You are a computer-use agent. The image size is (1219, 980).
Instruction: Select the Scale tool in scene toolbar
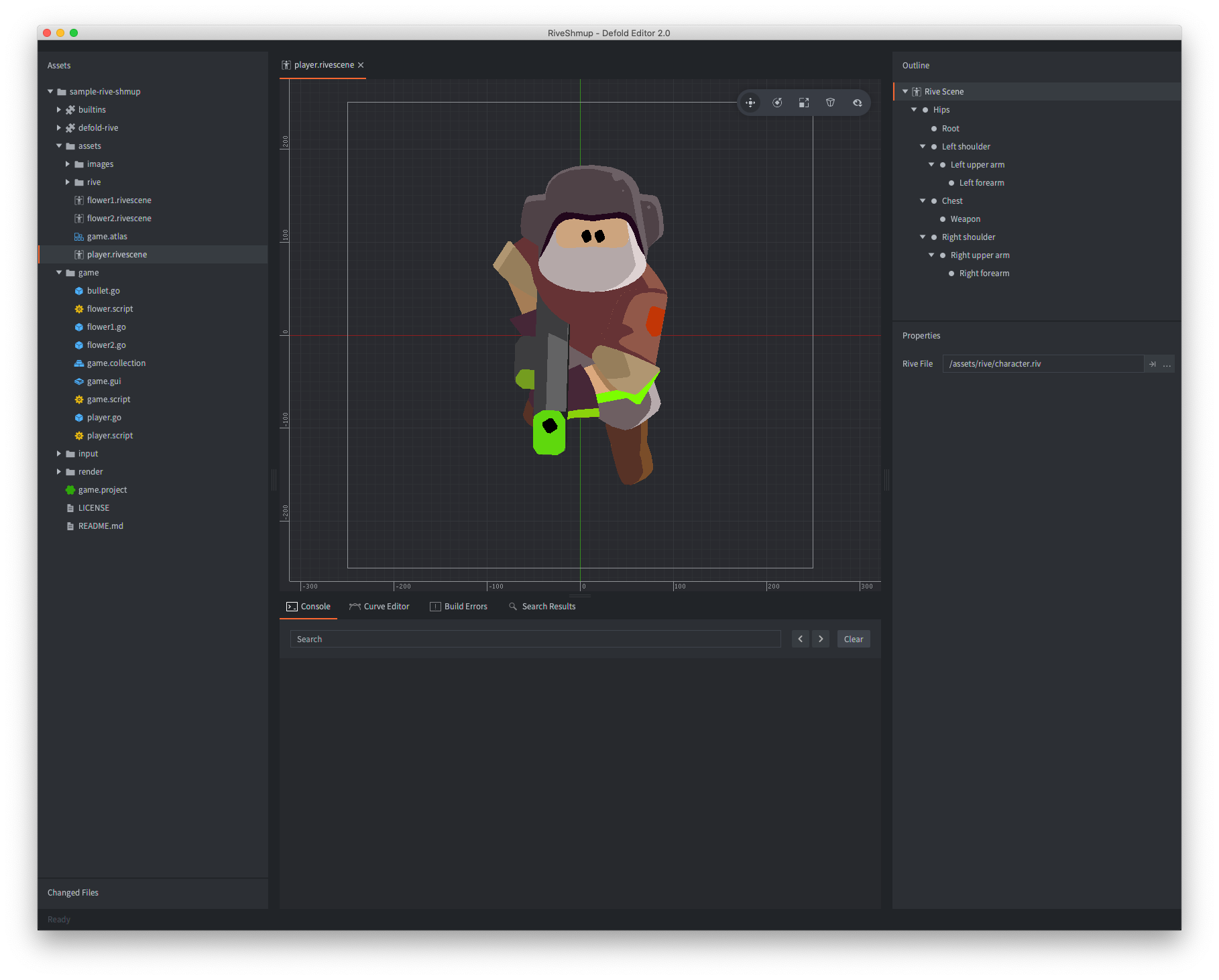[804, 103]
